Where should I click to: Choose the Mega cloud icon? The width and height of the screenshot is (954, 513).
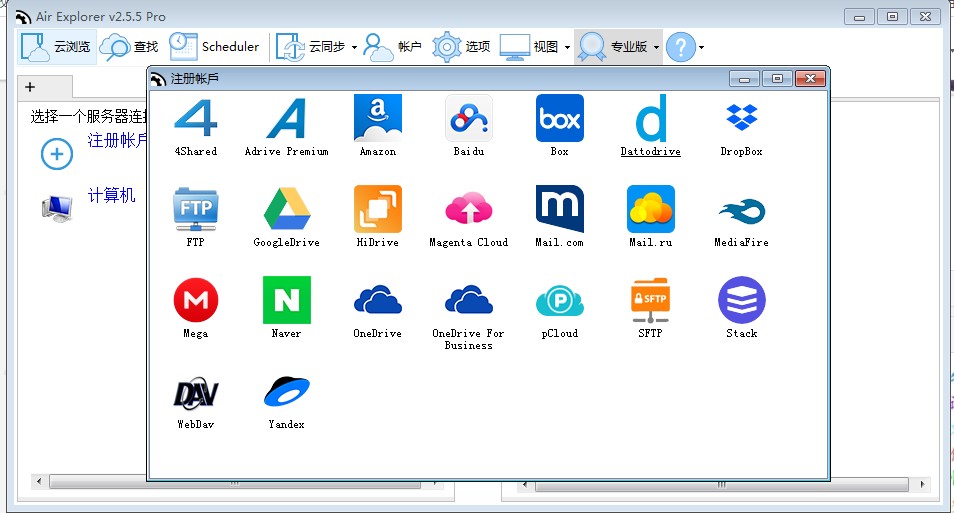(x=195, y=301)
